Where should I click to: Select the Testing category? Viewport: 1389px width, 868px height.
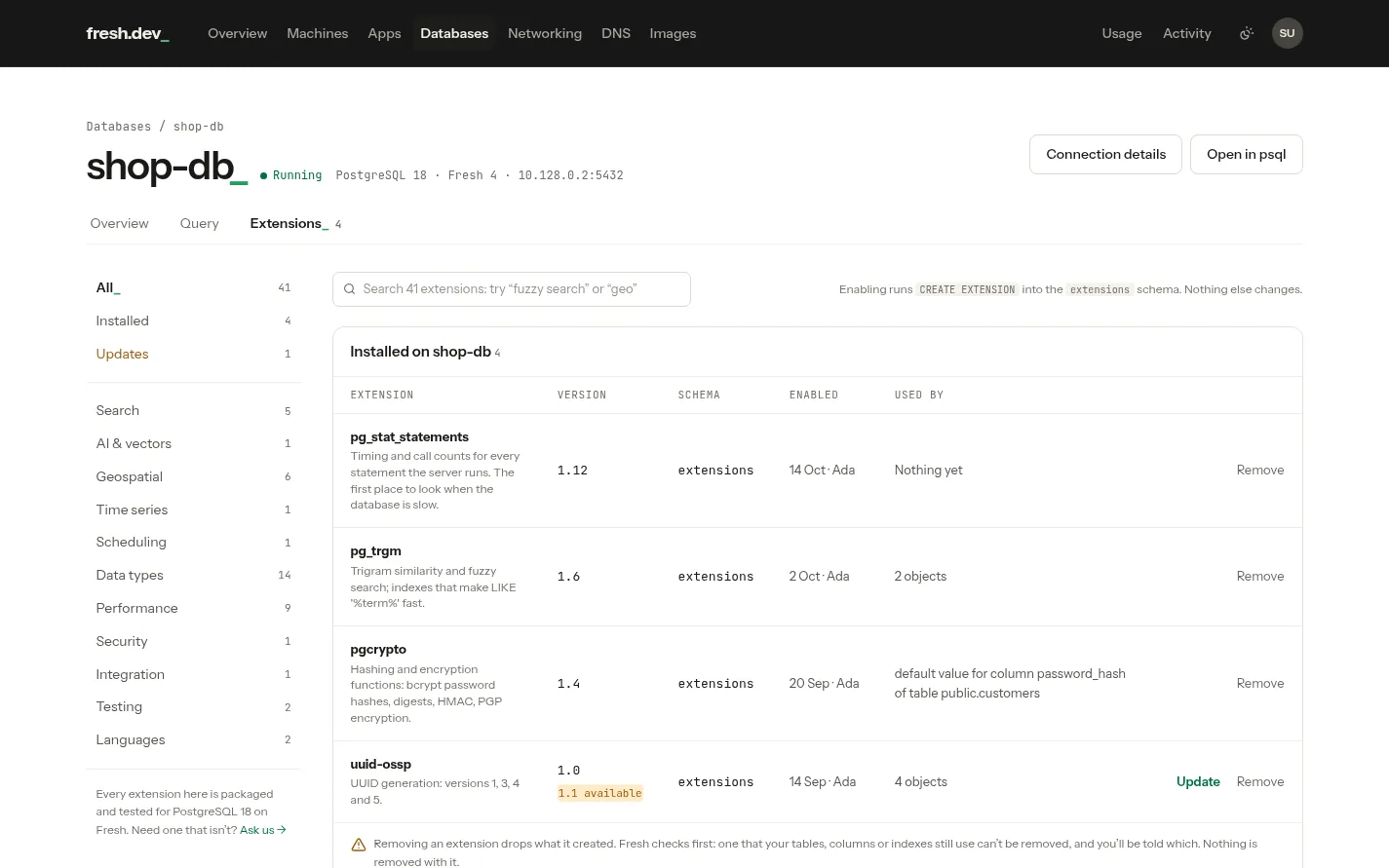click(x=193, y=706)
